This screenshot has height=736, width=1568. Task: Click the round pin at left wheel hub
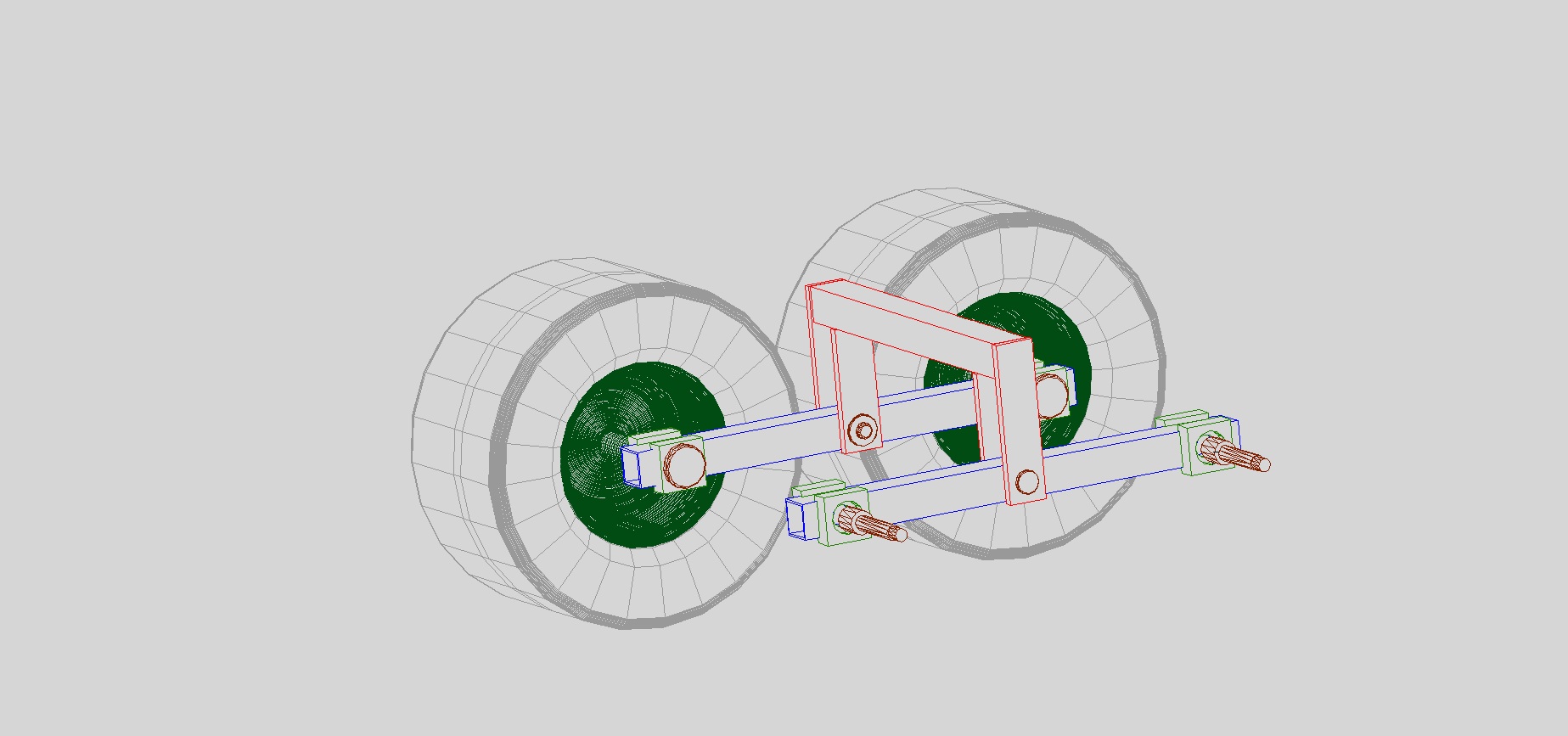(684, 466)
